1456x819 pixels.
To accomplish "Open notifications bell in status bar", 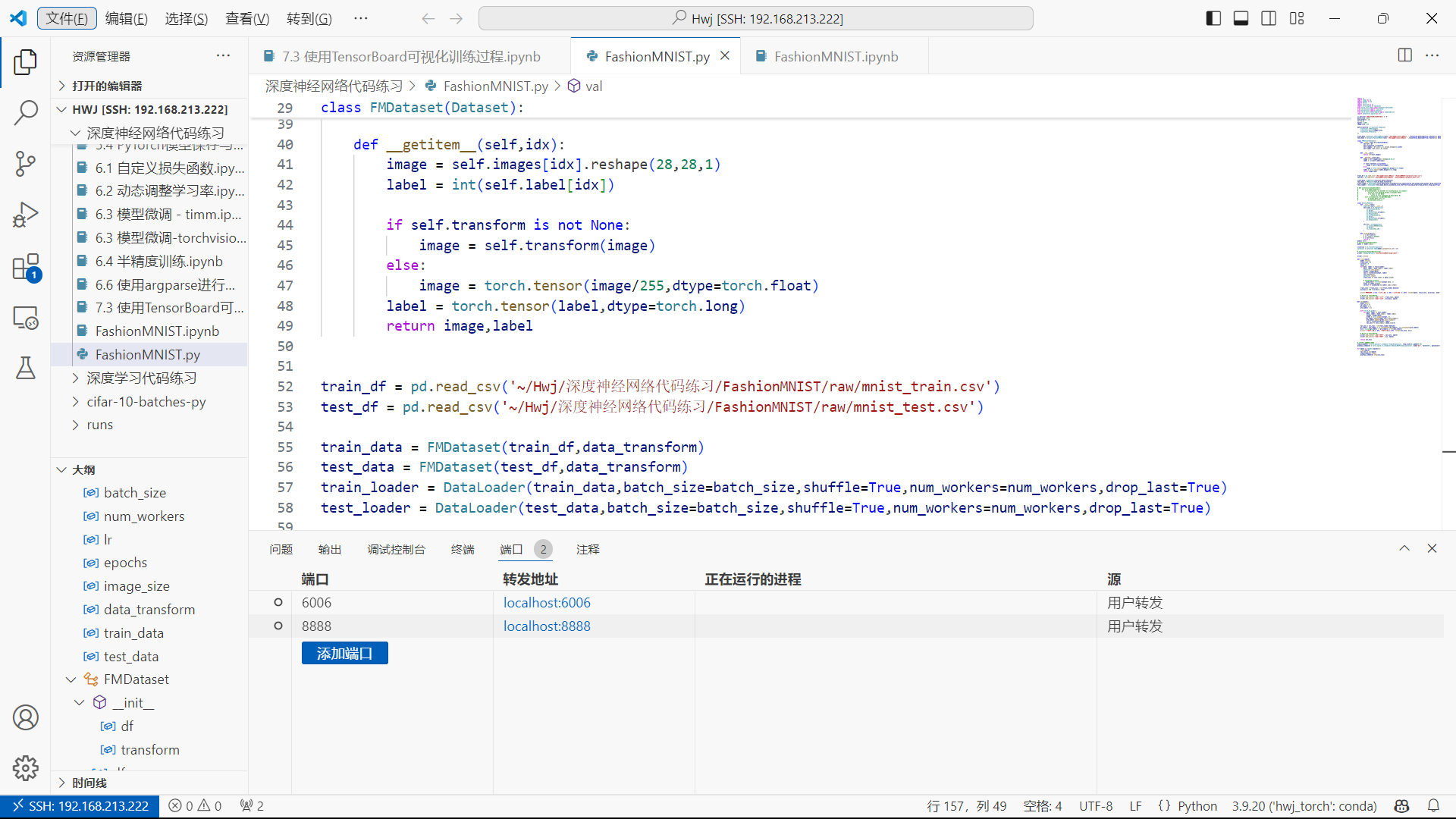I will pyautogui.click(x=1433, y=806).
